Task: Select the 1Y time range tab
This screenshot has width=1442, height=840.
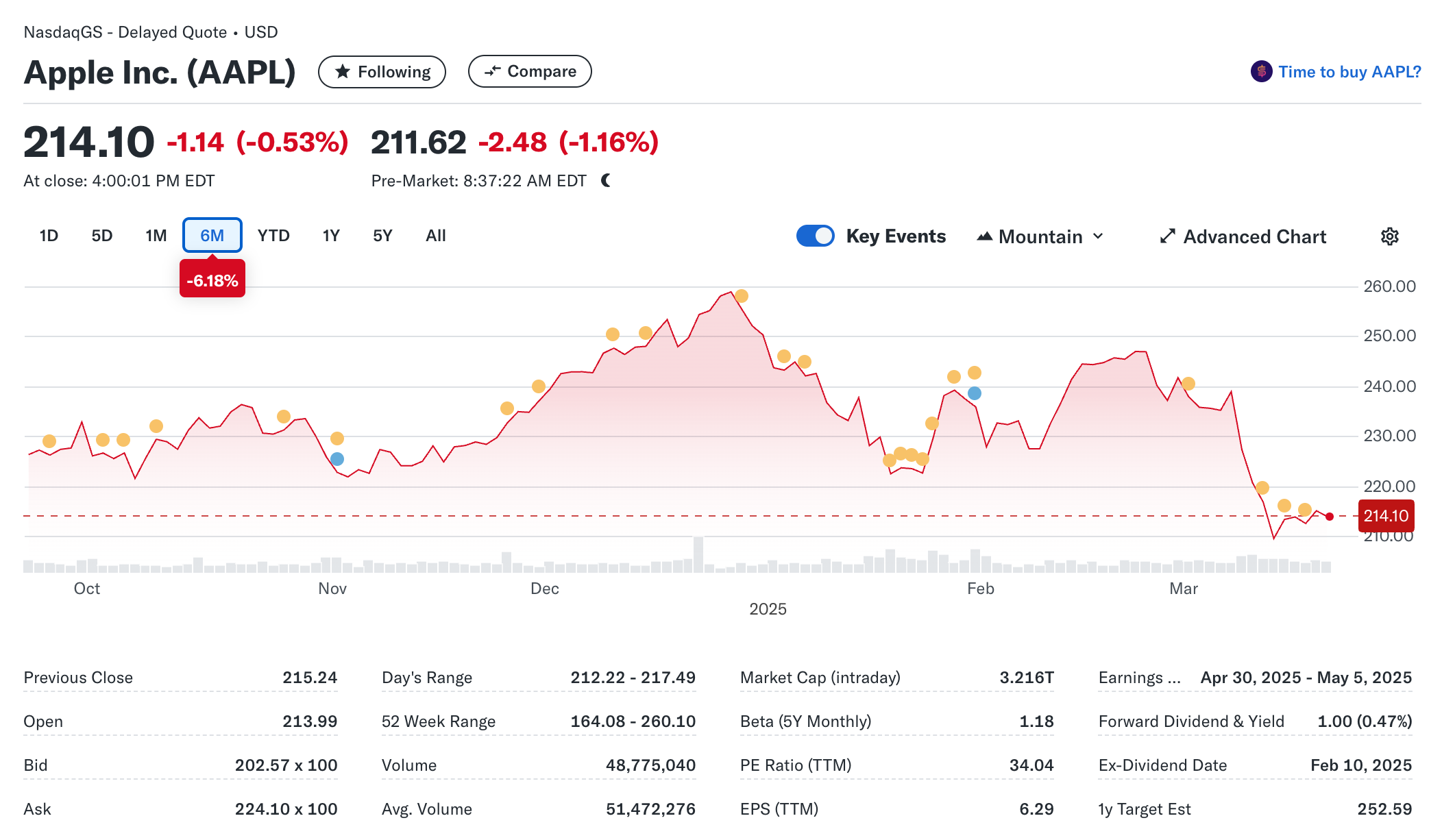Action: click(x=331, y=236)
